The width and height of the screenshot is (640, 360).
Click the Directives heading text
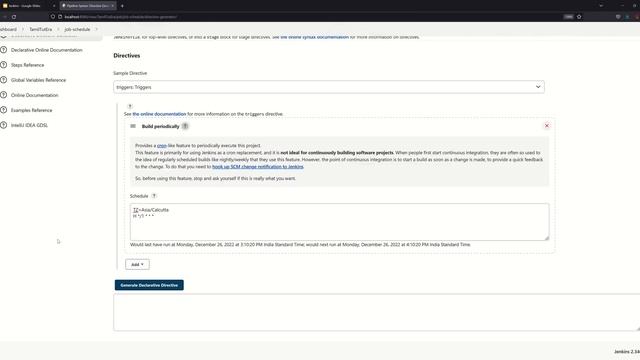pyautogui.click(x=127, y=56)
